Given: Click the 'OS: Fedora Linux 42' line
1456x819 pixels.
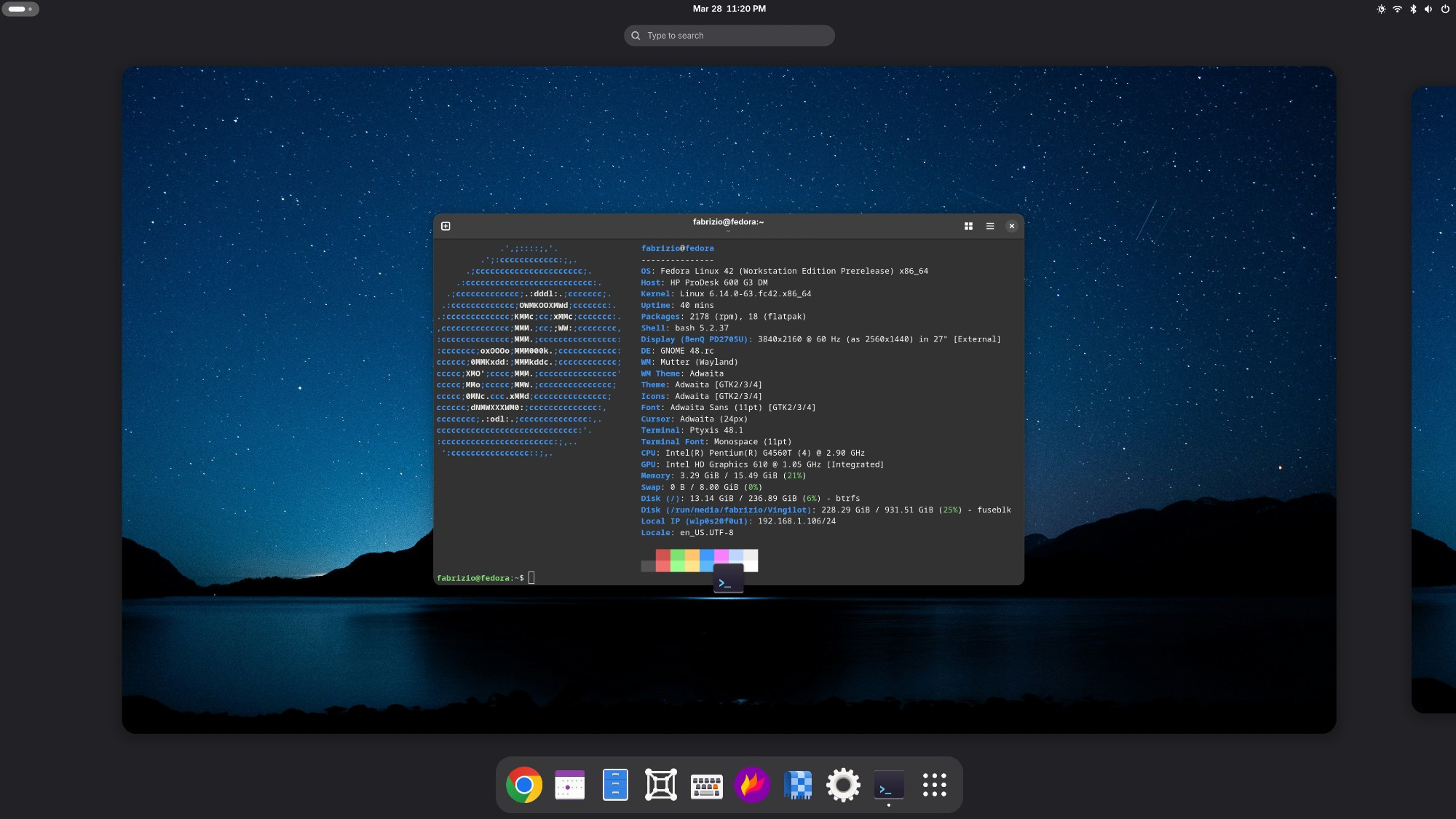Looking at the screenshot, I should tap(784, 271).
